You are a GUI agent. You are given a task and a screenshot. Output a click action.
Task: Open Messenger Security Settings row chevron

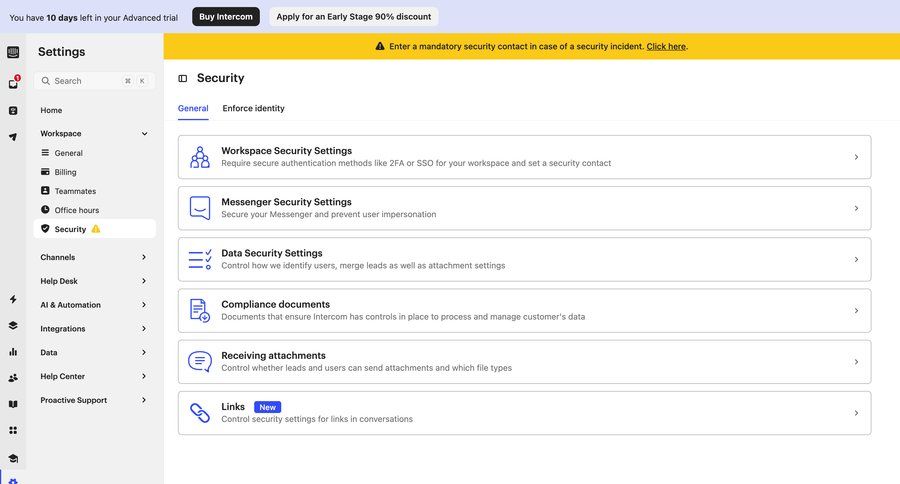(x=856, y=208)
